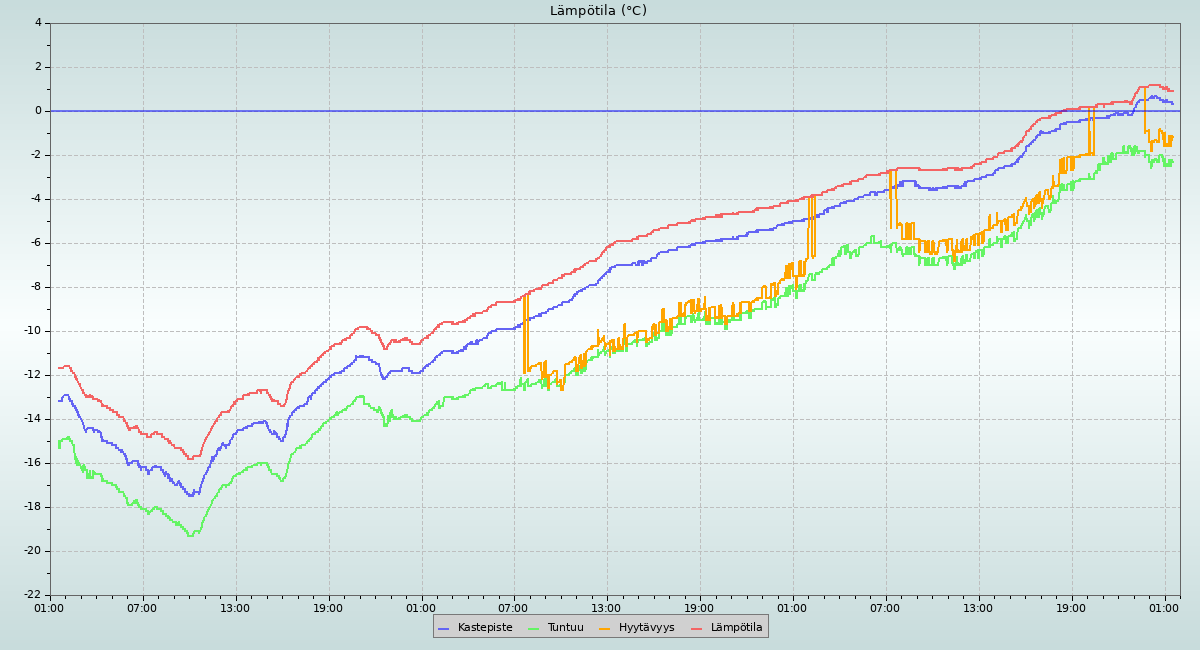This screenshot has height=650, width=1200.
Task: Click the orange Hyytävyys legend line marker
Action: click(604, 628)
